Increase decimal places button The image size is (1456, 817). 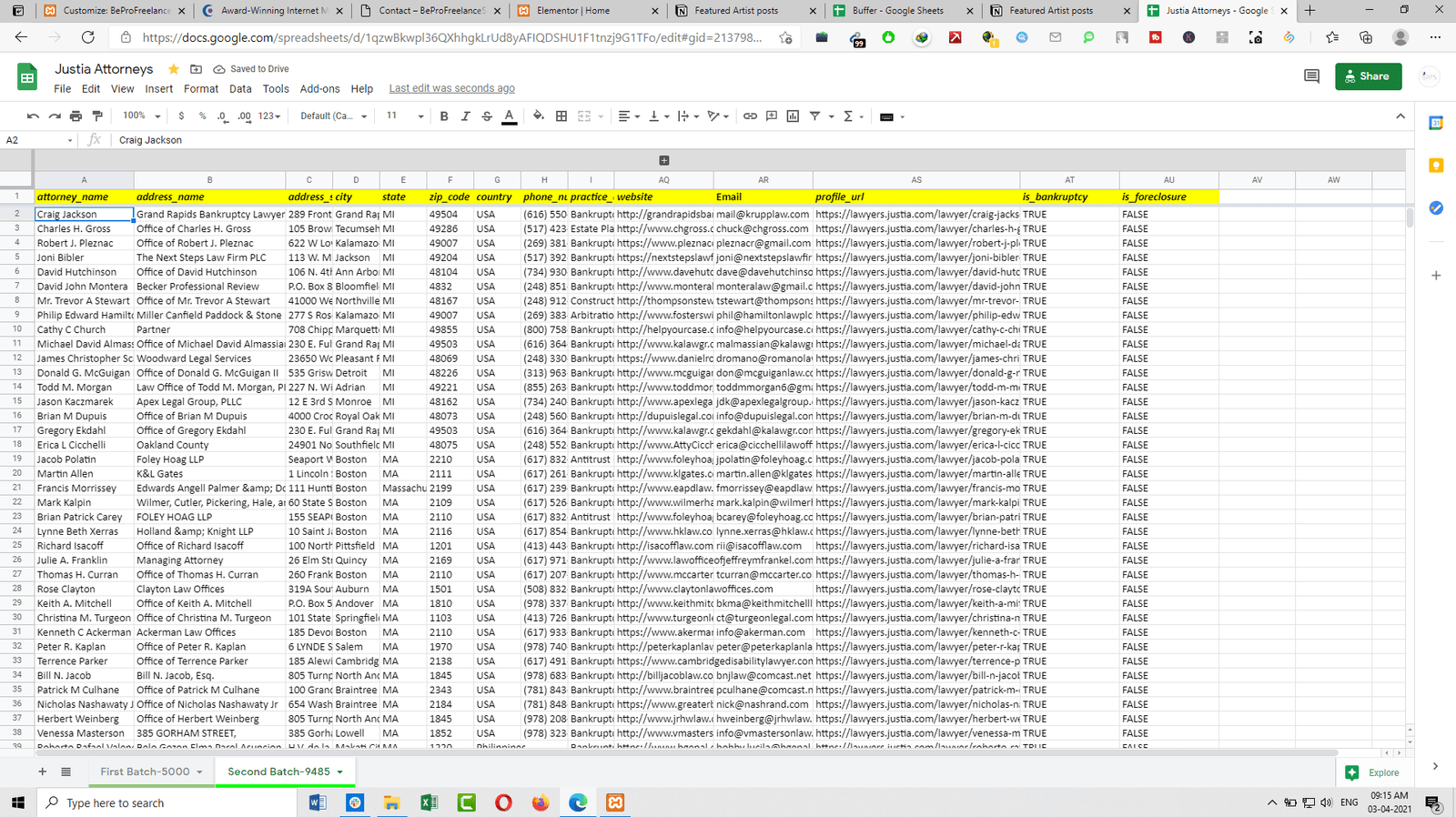tap(244, 116)
